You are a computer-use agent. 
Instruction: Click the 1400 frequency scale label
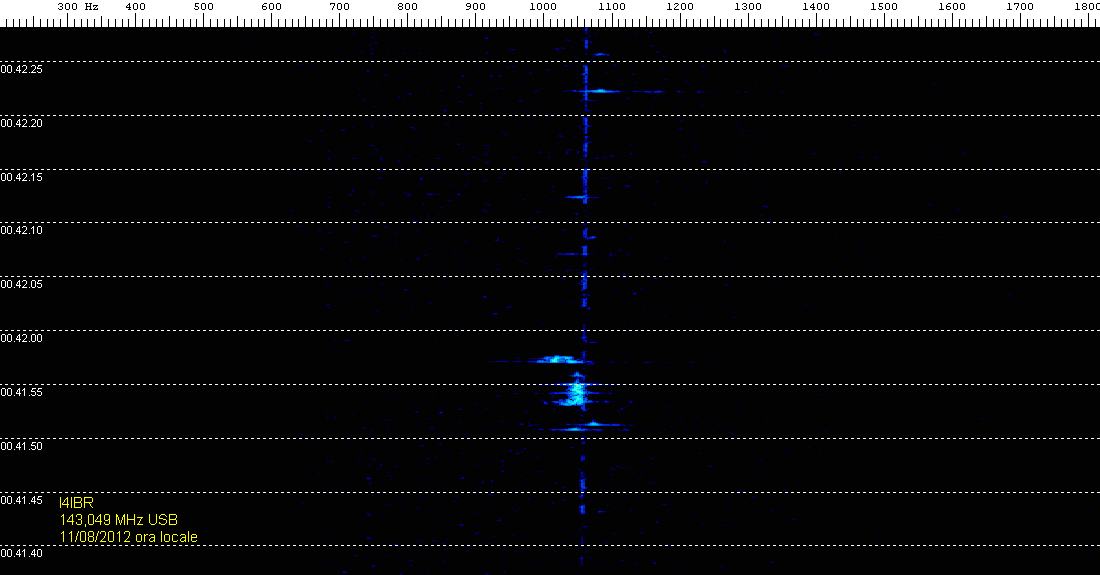(x=816, y=6)
